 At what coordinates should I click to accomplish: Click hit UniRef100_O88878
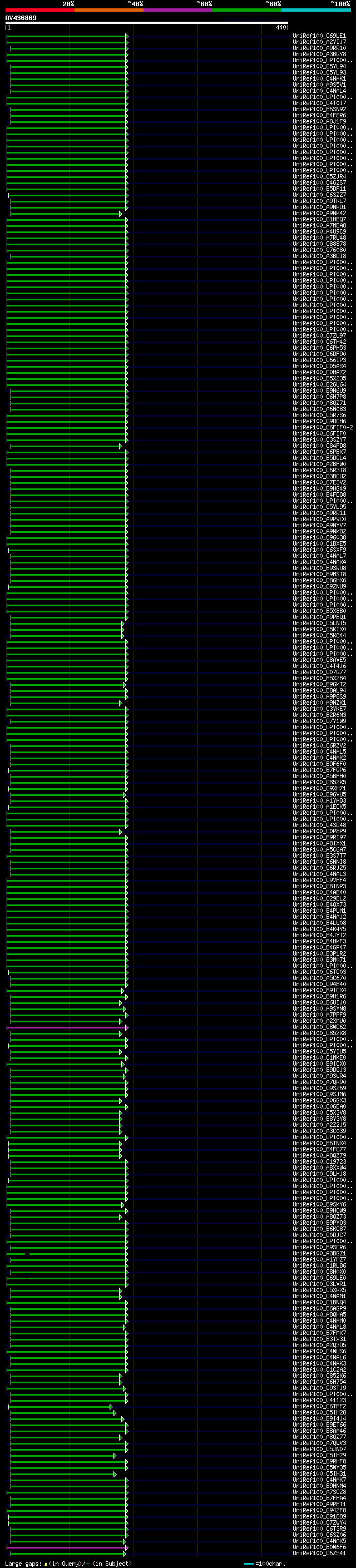(319, 244)
